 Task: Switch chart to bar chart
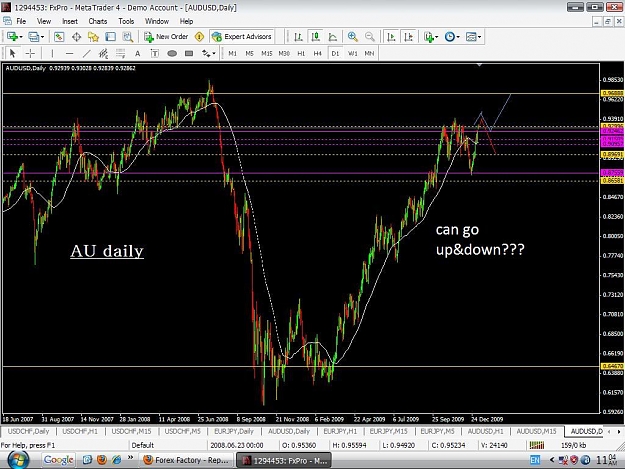tap(298, 37)
